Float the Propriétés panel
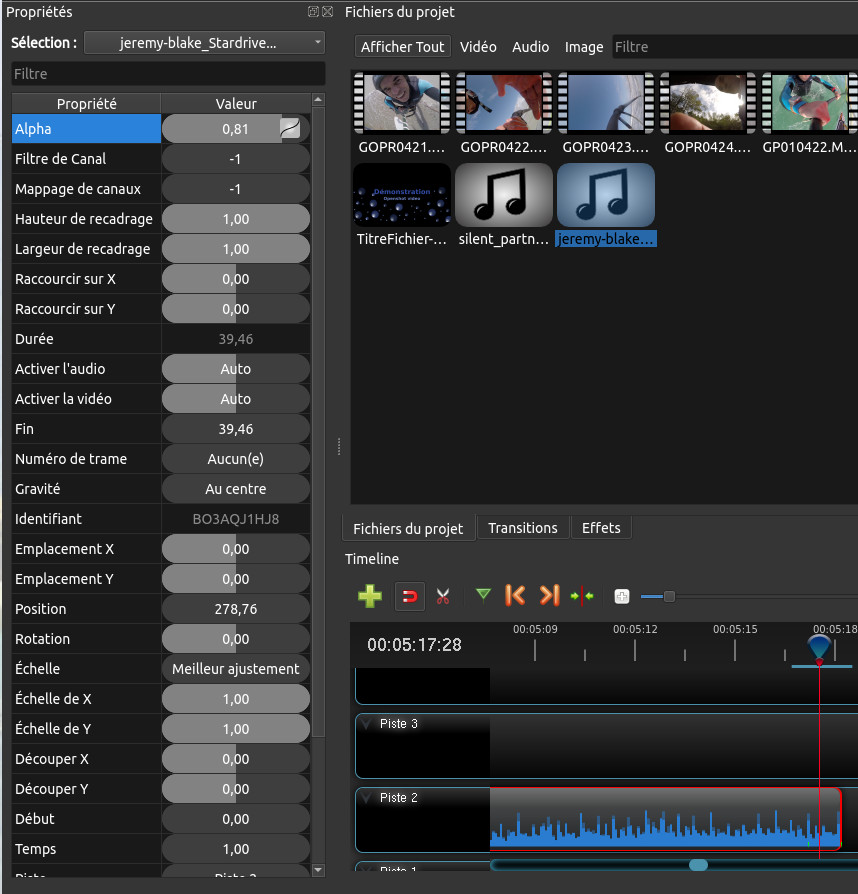This screenshot has width=858, height=894. (313, 12)
